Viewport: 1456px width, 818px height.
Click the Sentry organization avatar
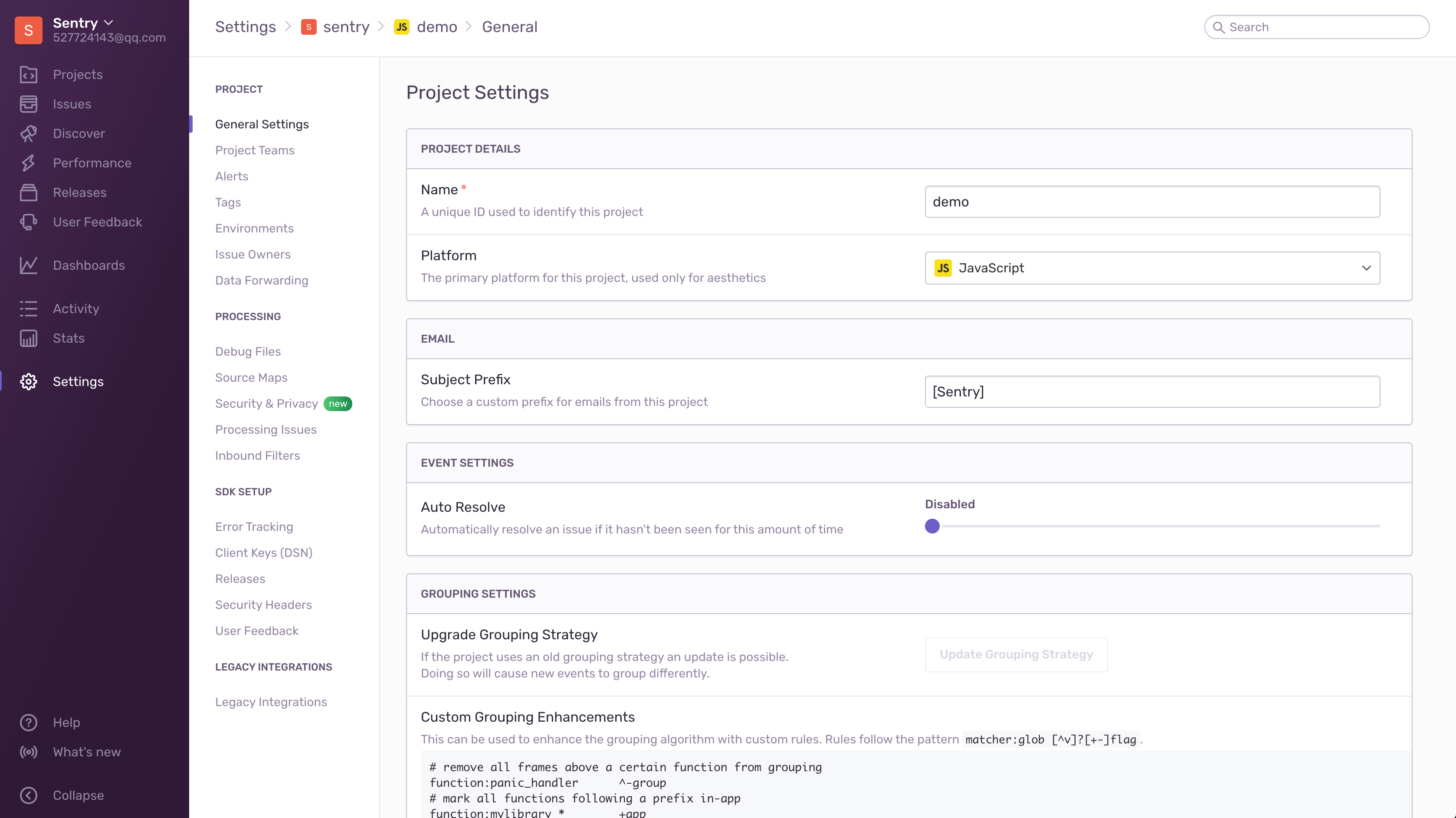click(x=28, y=30)
